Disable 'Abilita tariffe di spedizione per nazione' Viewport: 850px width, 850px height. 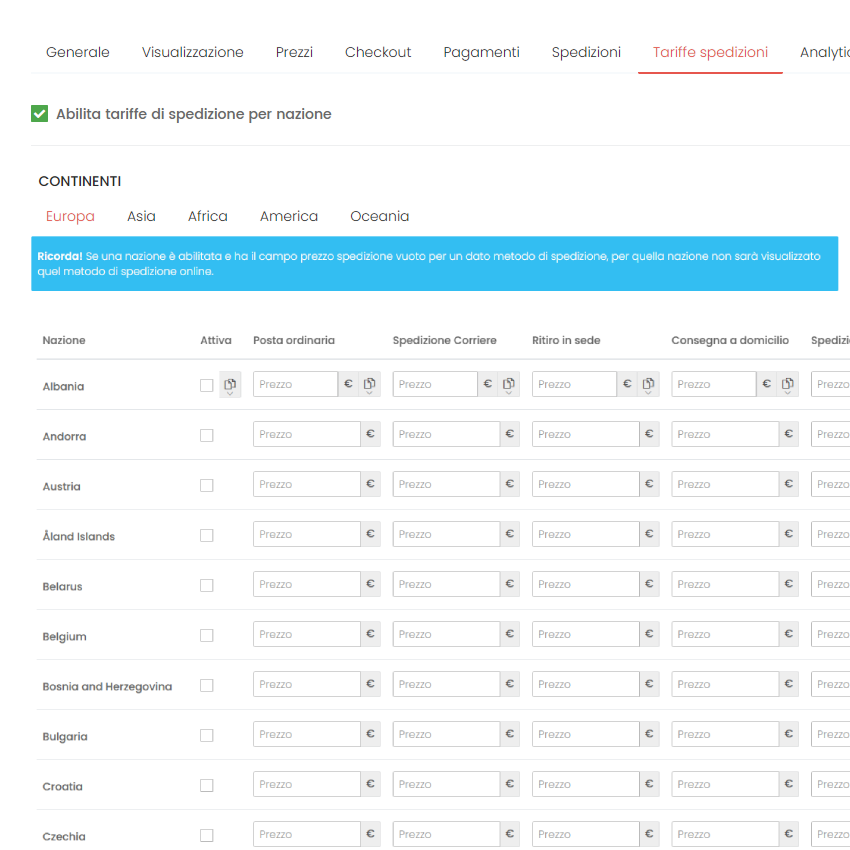click(x=39, y=113)
